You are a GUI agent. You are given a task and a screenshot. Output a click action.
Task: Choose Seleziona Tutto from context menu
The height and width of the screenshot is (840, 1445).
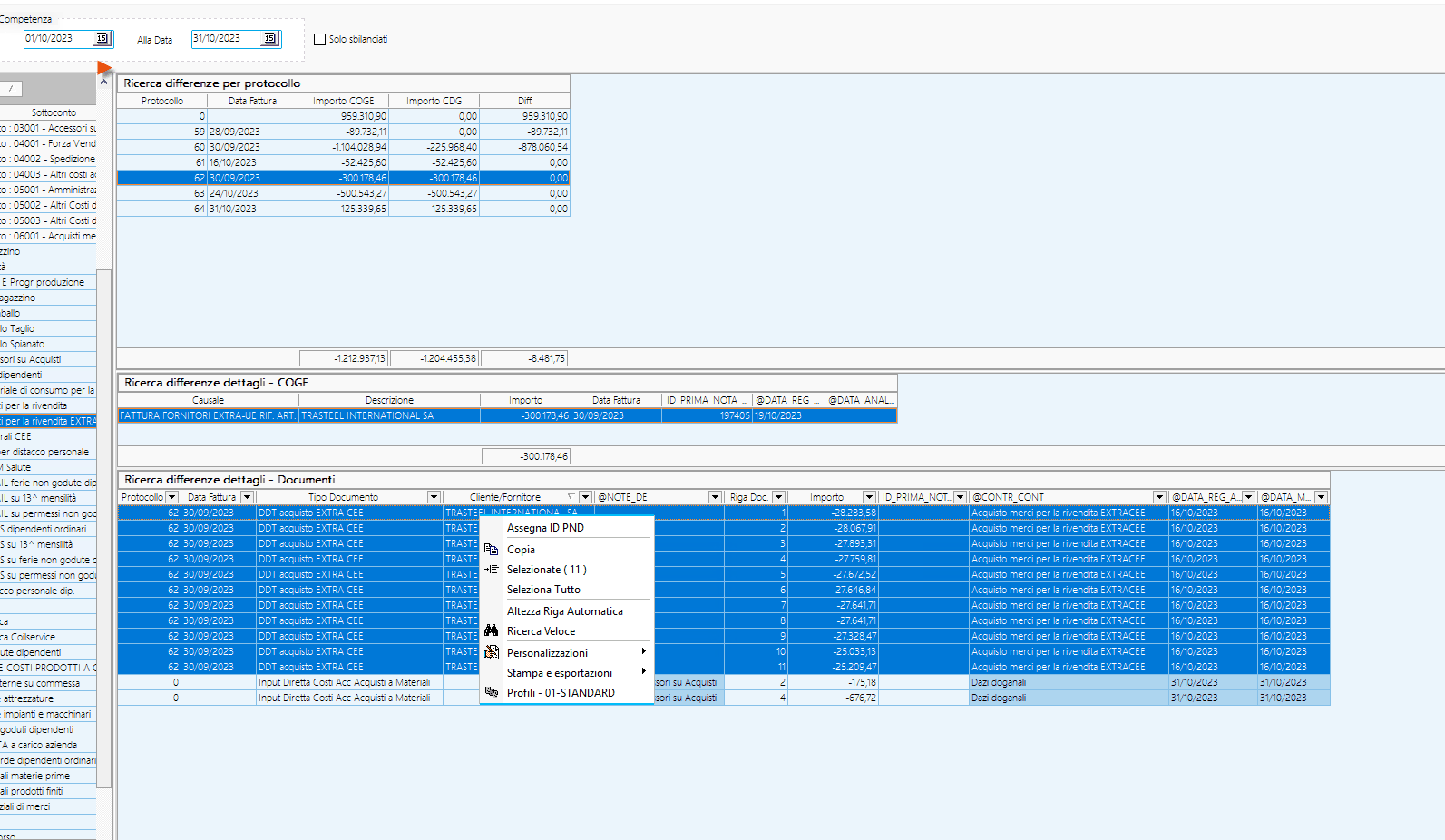[567, 590]
